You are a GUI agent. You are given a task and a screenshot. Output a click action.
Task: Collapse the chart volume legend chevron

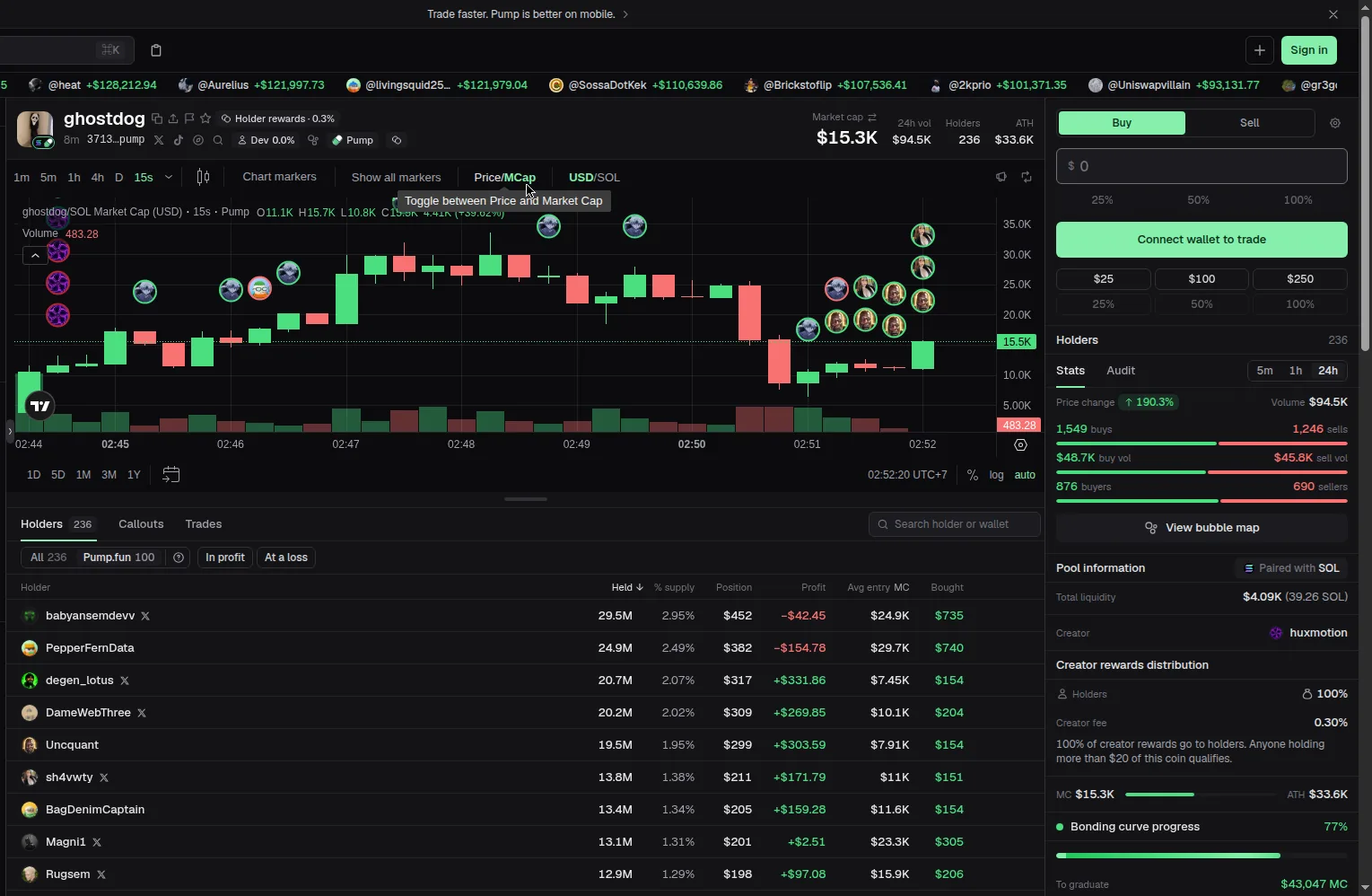[x=35, y=256]
